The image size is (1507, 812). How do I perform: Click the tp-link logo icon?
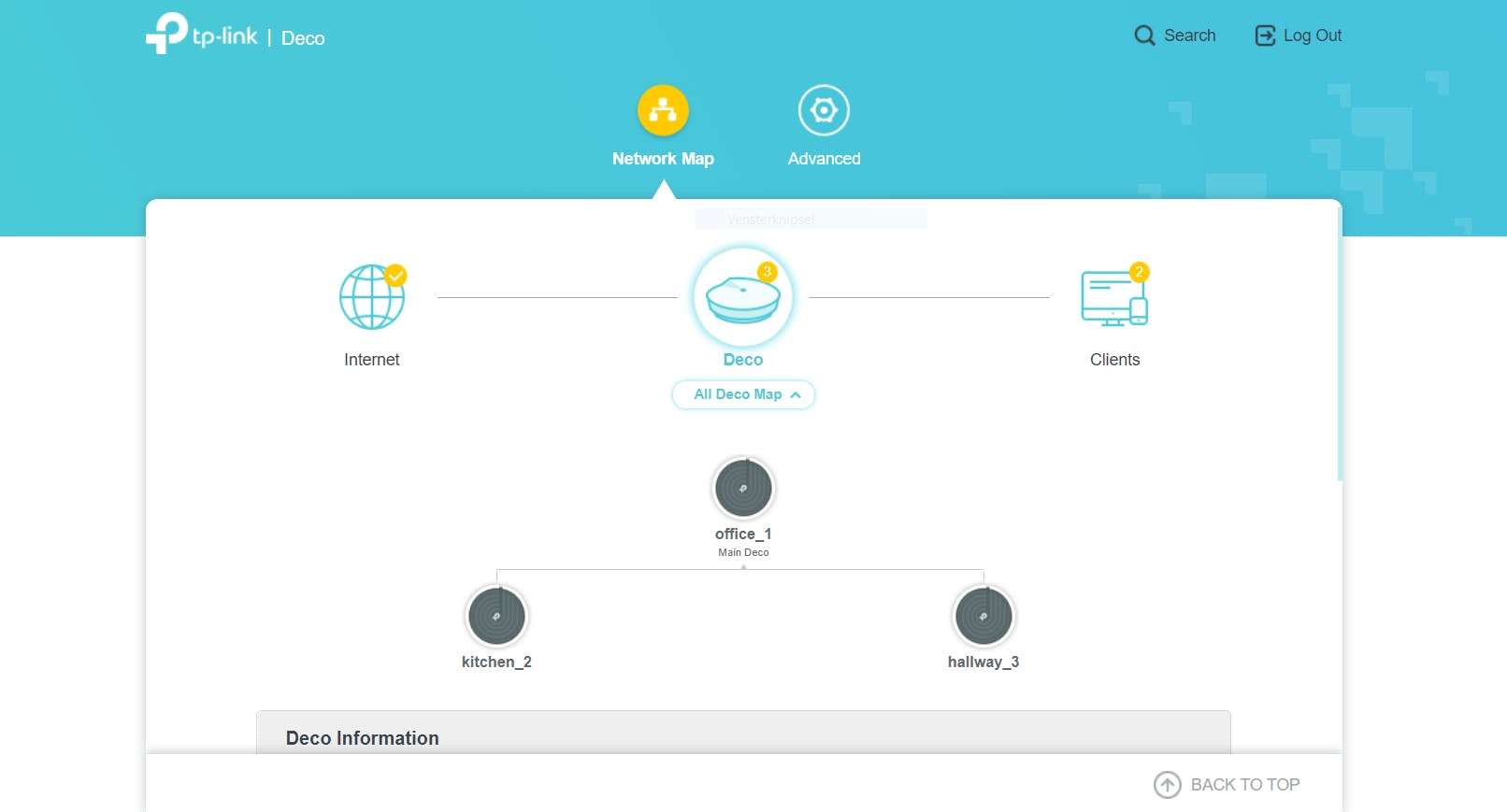167,34
